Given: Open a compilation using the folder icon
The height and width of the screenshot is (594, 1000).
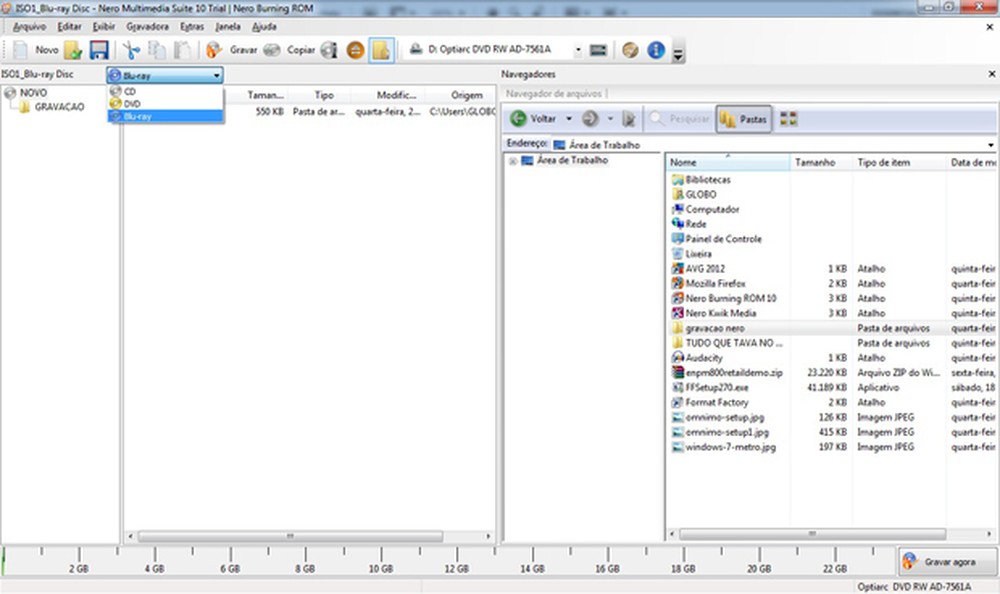Looking at the screenshot, I should click(73, 50).
